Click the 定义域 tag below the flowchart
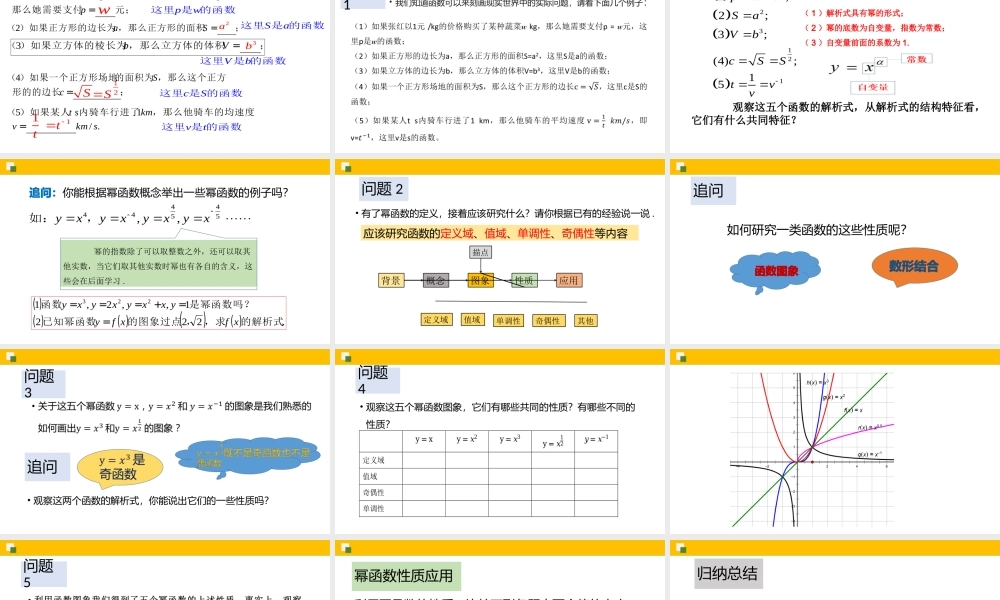The image size is (1000, 600). pos(437,320)
